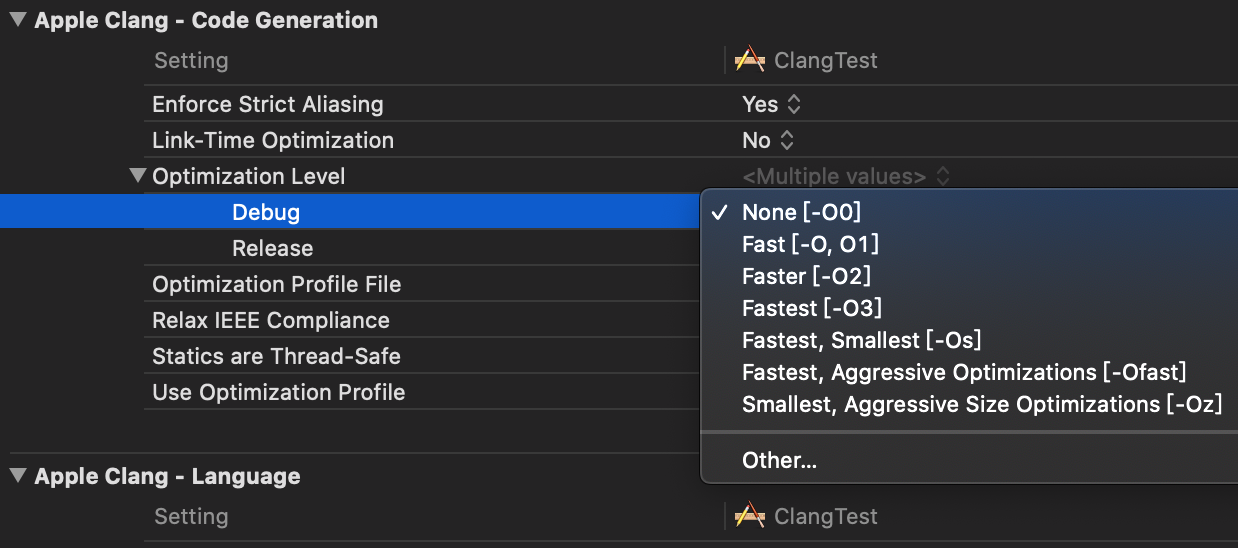Click ClangTest app icon in Code Generation header
Screen dimensions: 1238x548
click(x=750, y=60)
